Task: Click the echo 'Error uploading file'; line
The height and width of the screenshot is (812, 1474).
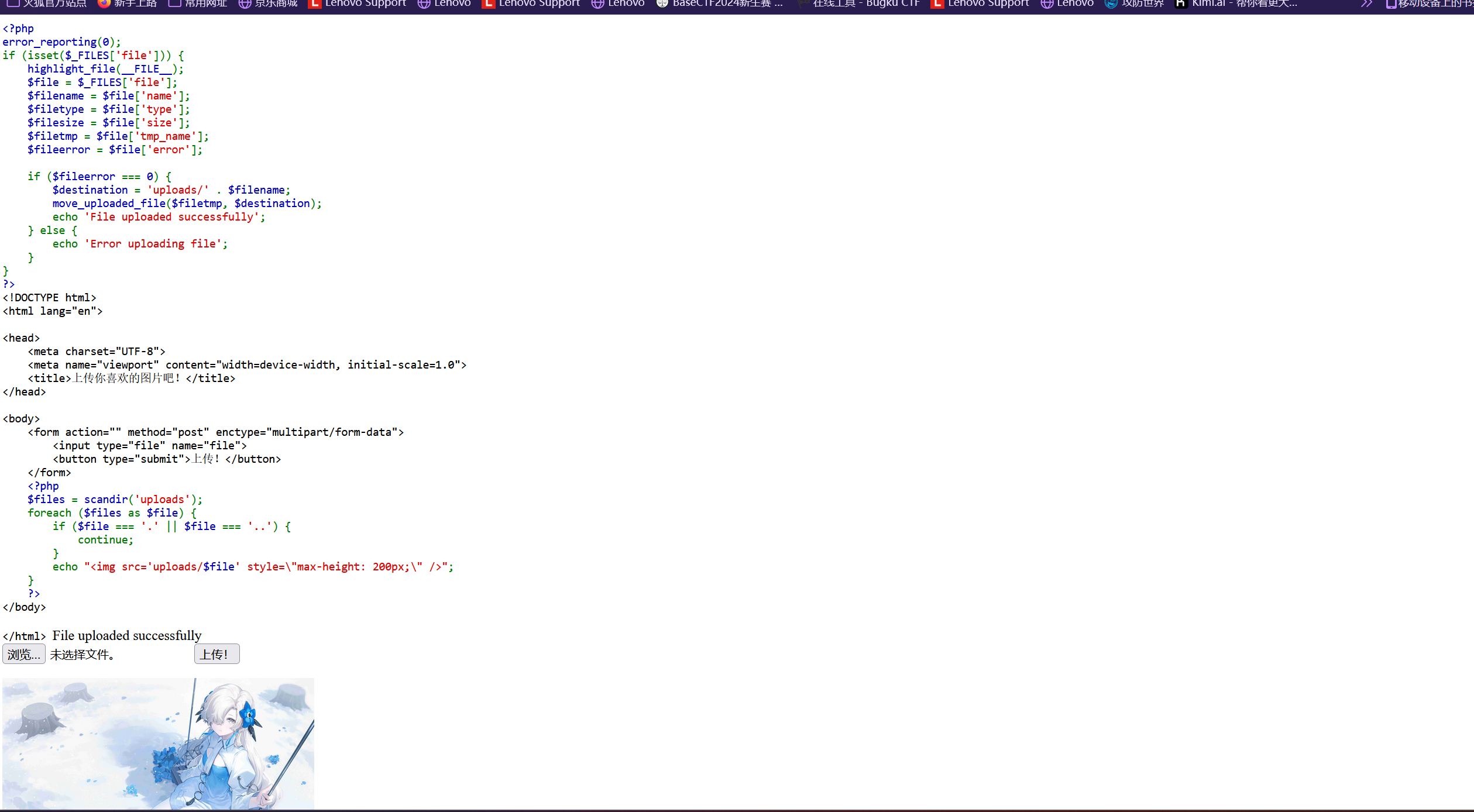Action: 140,244
